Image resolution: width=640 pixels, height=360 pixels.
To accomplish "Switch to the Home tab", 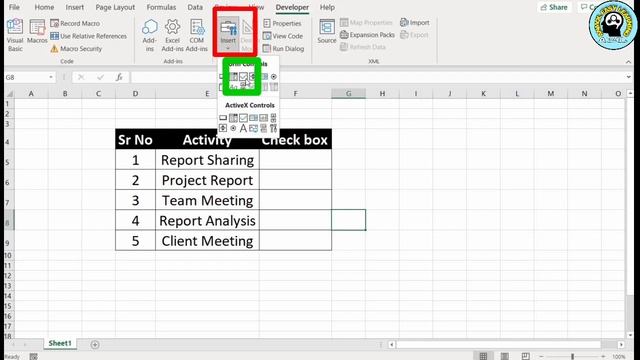I will coord(44,7).
